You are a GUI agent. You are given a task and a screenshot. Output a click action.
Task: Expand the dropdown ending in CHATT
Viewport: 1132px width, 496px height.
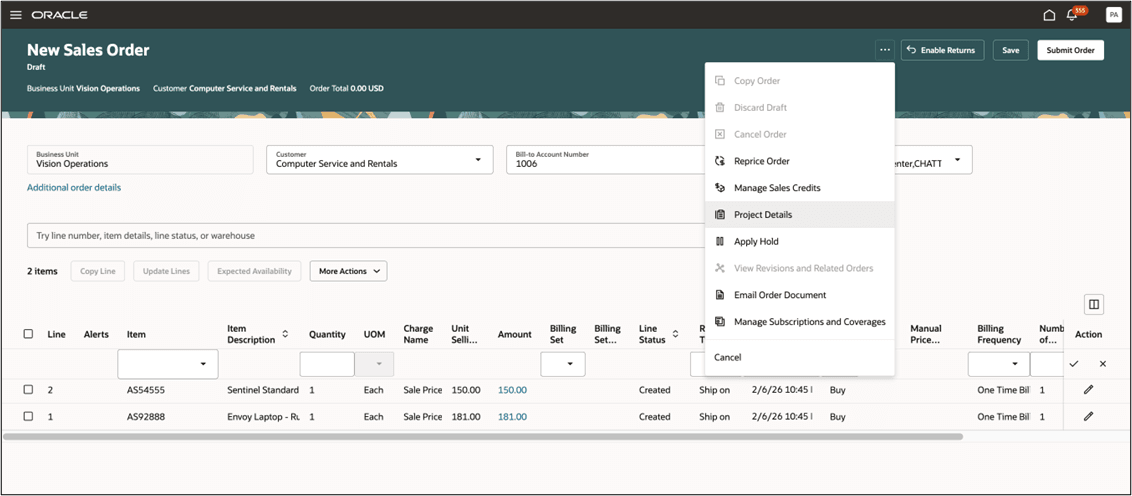(x=957, y=160)
